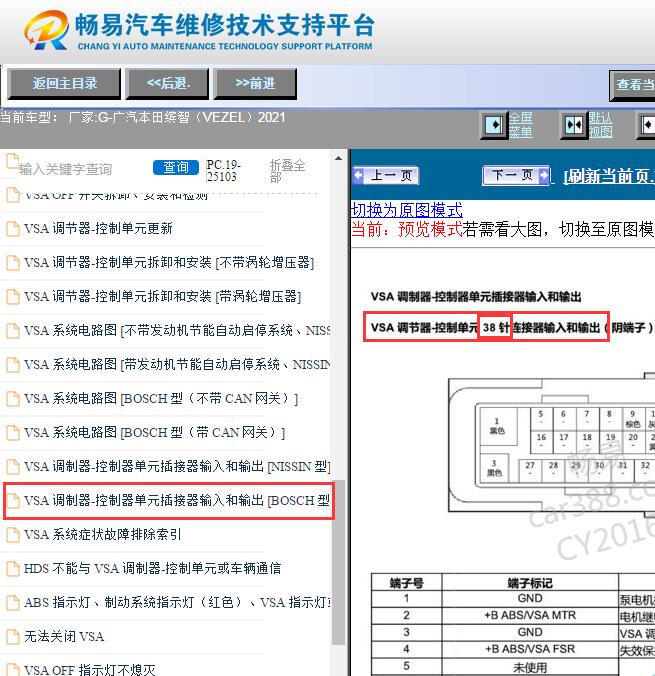655x676 pixels.
Task: Click the document icon beside HDS 不能与 VSA
Action: click(x=13, y=569)
